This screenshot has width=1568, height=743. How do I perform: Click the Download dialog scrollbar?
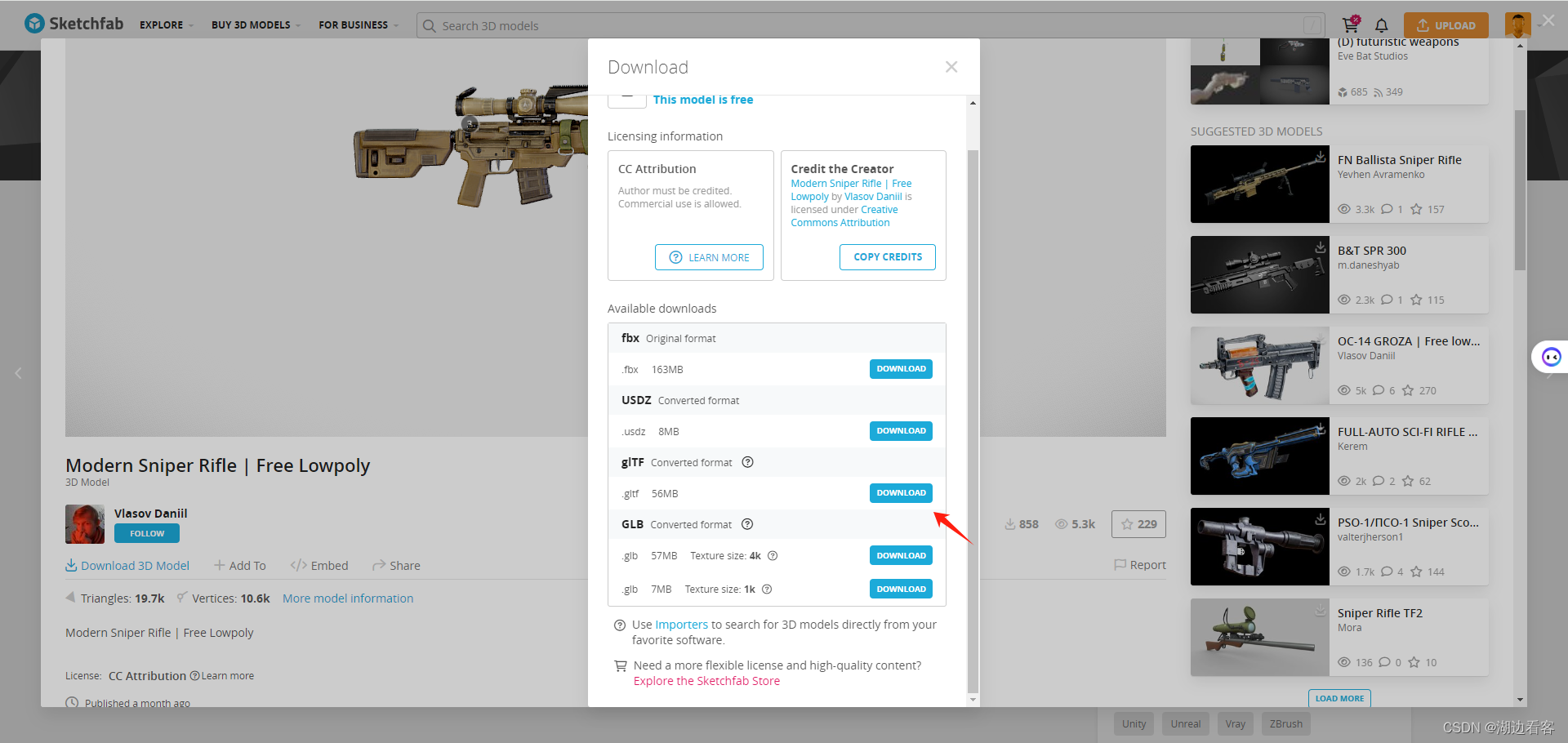(x=972, y=420)
